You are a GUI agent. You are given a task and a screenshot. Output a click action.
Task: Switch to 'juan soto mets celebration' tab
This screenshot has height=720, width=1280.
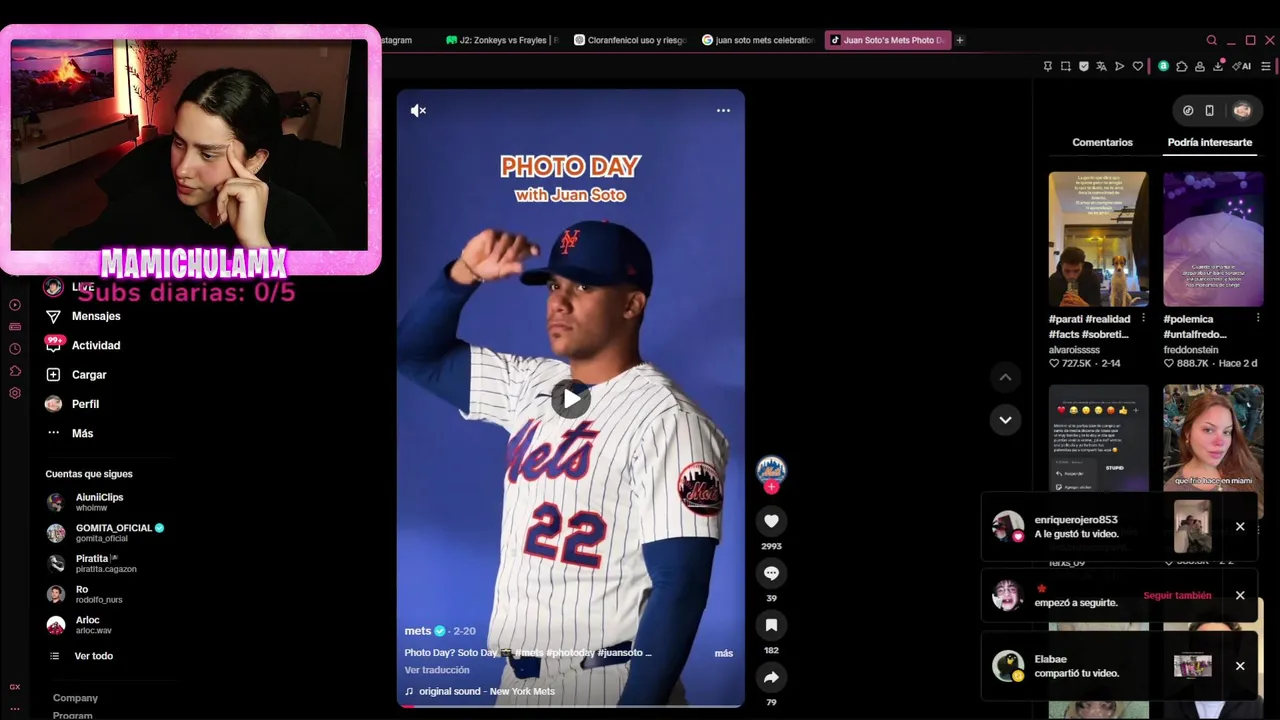coord(758,40)
